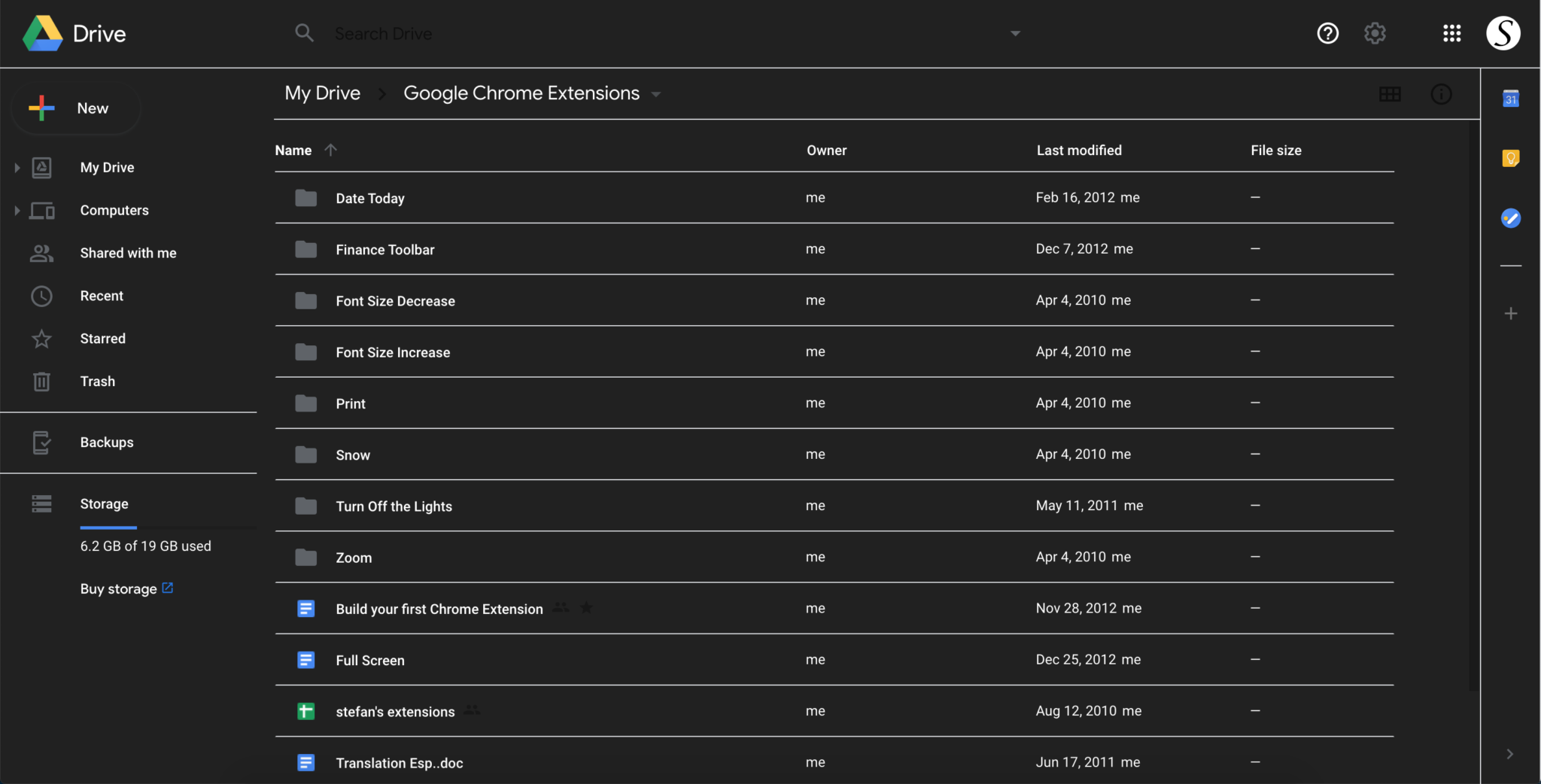Toggle sort order on the Name column

tap(331, 150)
